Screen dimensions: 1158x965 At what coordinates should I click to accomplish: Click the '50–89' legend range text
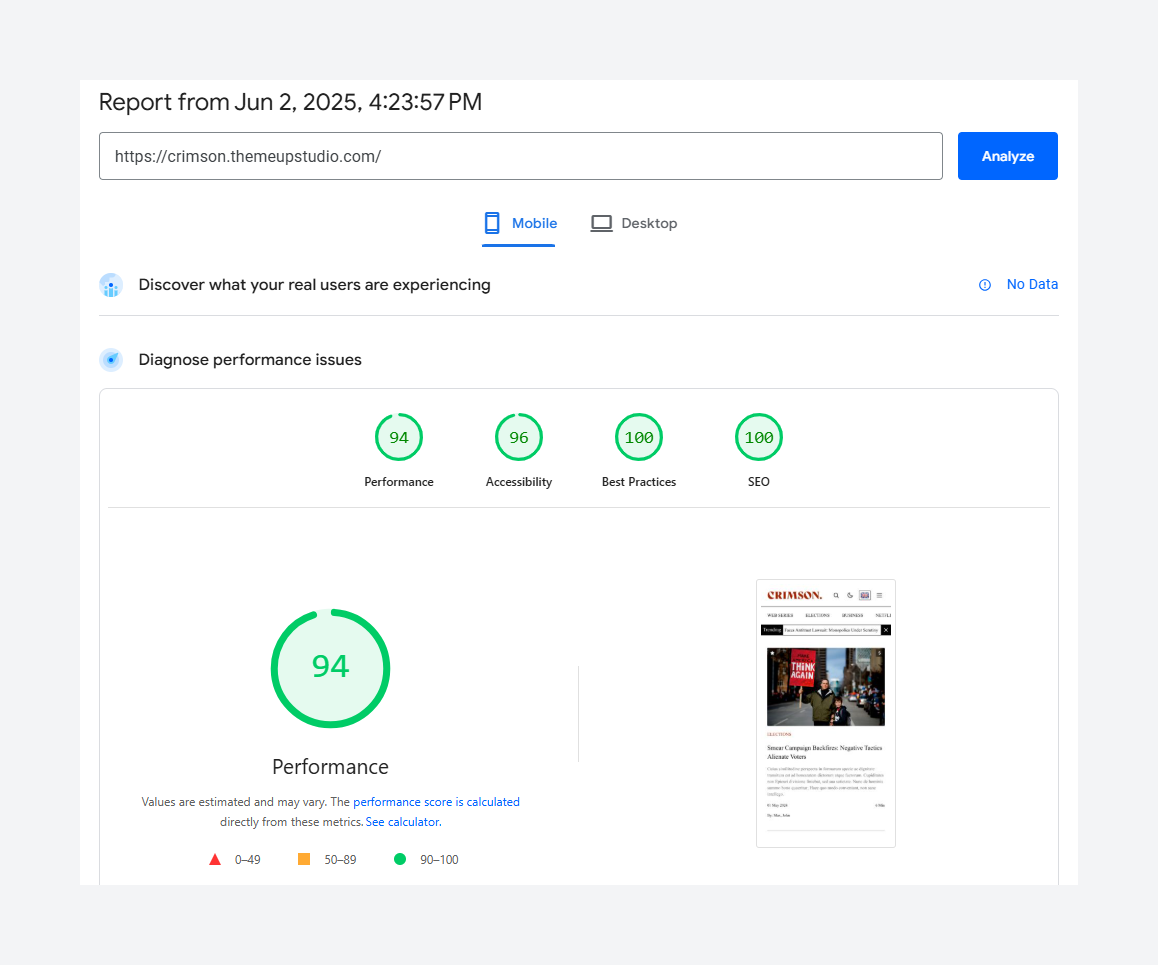coord(340,859)
